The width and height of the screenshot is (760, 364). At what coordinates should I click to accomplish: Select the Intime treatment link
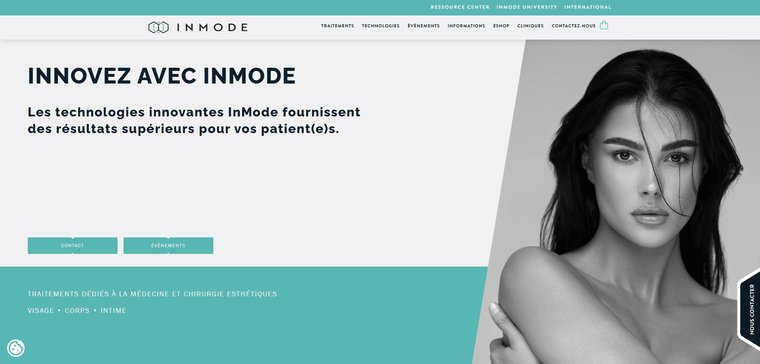tap(113, 311)
